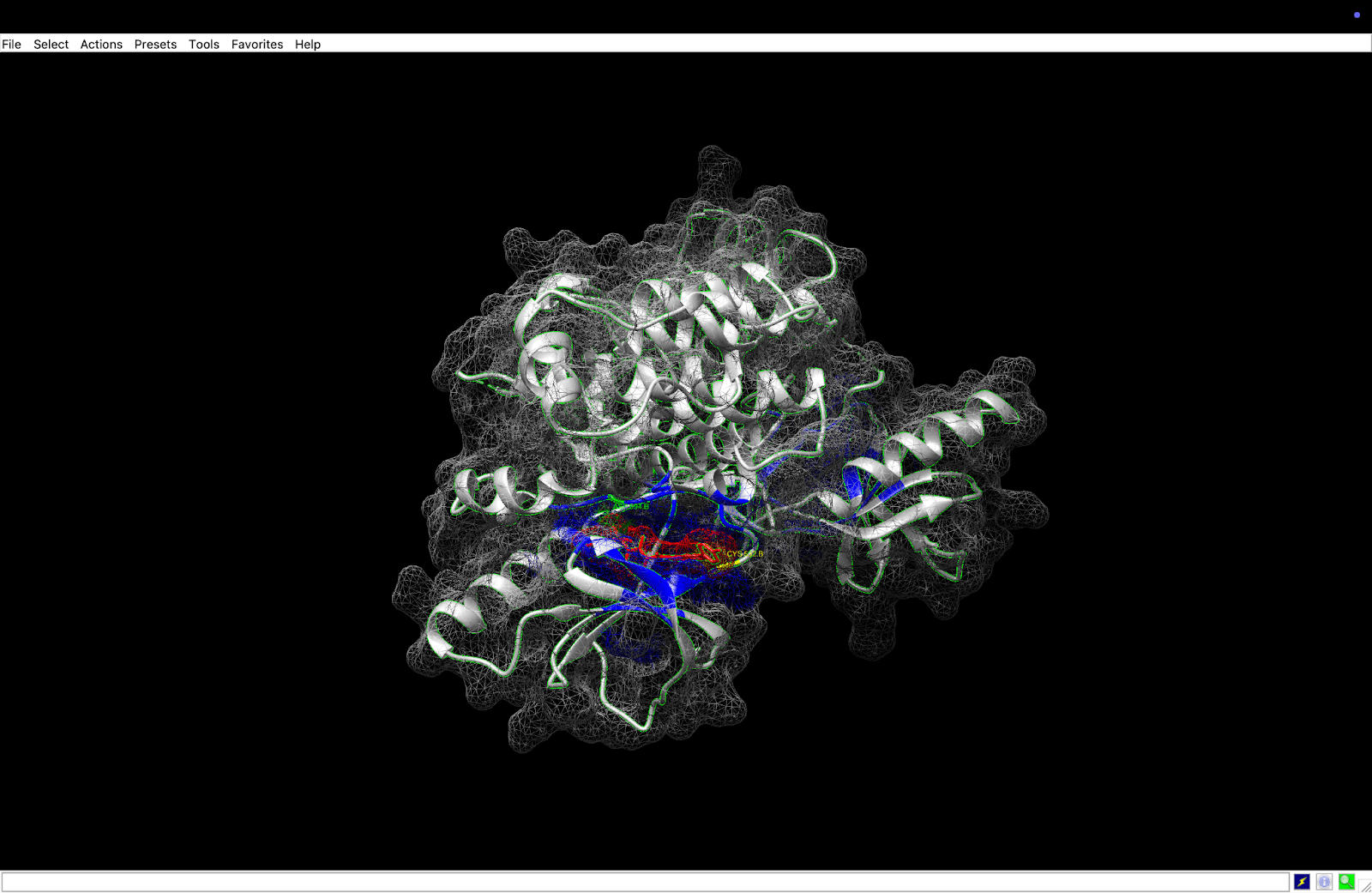Open the reply log info icon
This screenshot has height=893, width=1372.
click(1324, 882)
